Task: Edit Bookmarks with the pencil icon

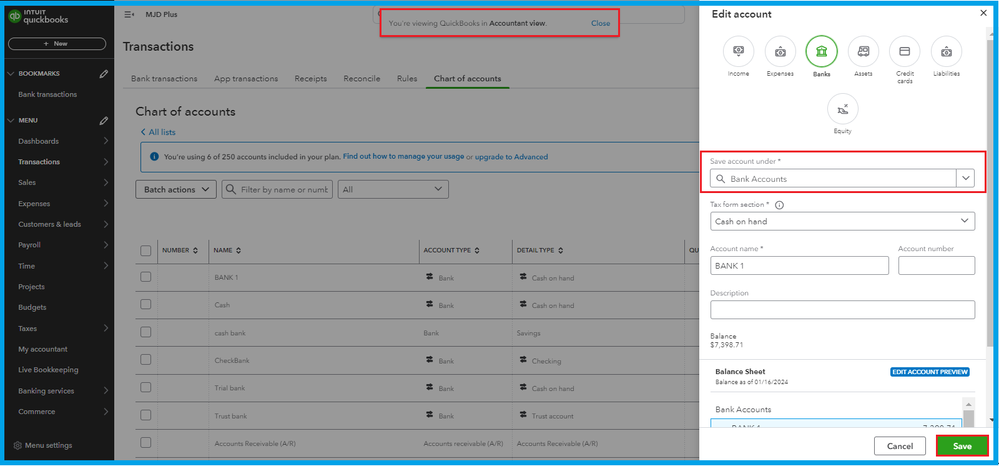Action: click(x=104, y=74)
